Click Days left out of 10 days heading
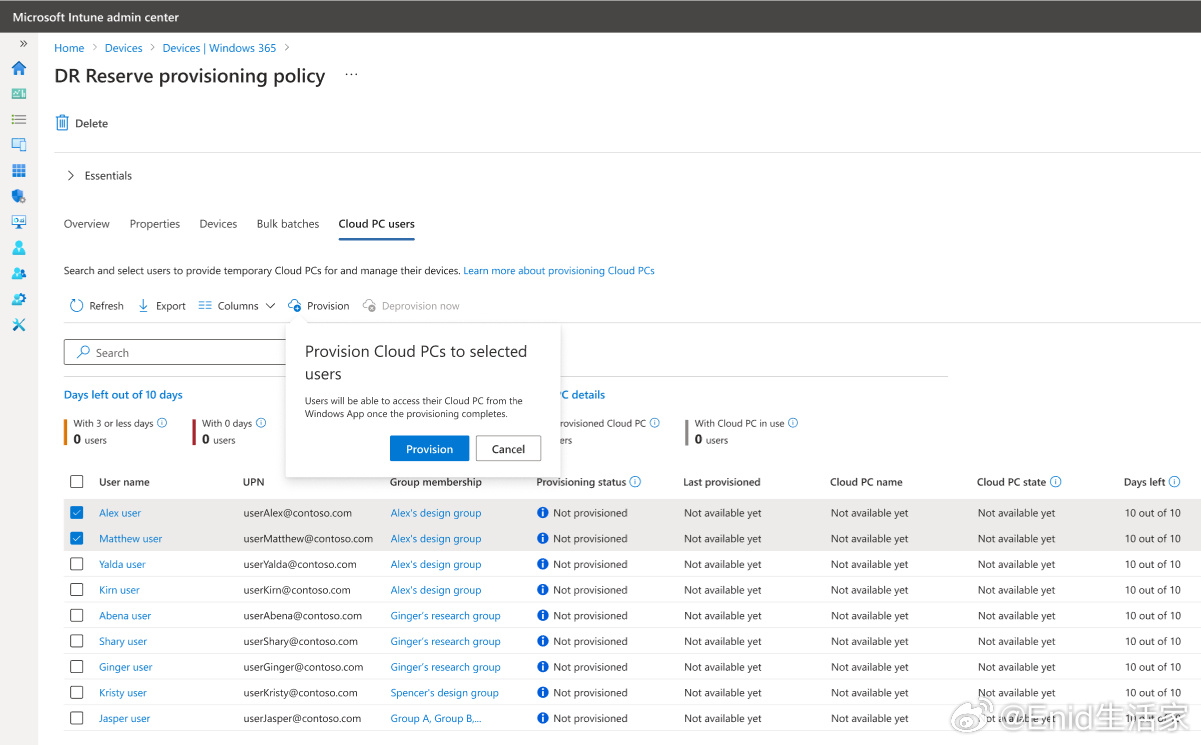This screenshot has height=745, width=1201. (x=123, y=395)
